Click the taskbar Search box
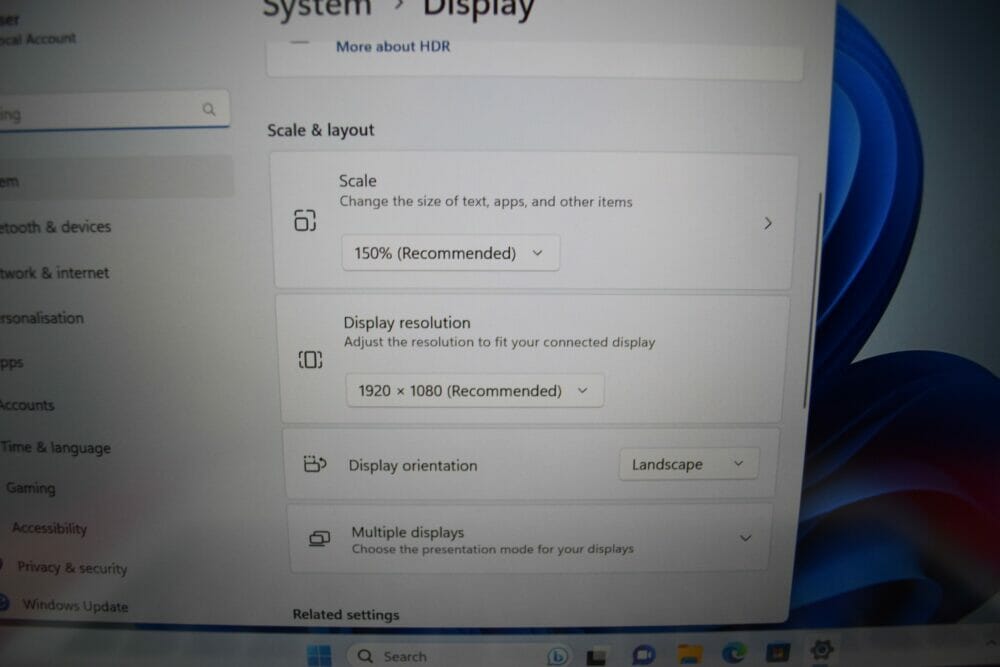Screen dimensions: 1000x667 point(459,656)
